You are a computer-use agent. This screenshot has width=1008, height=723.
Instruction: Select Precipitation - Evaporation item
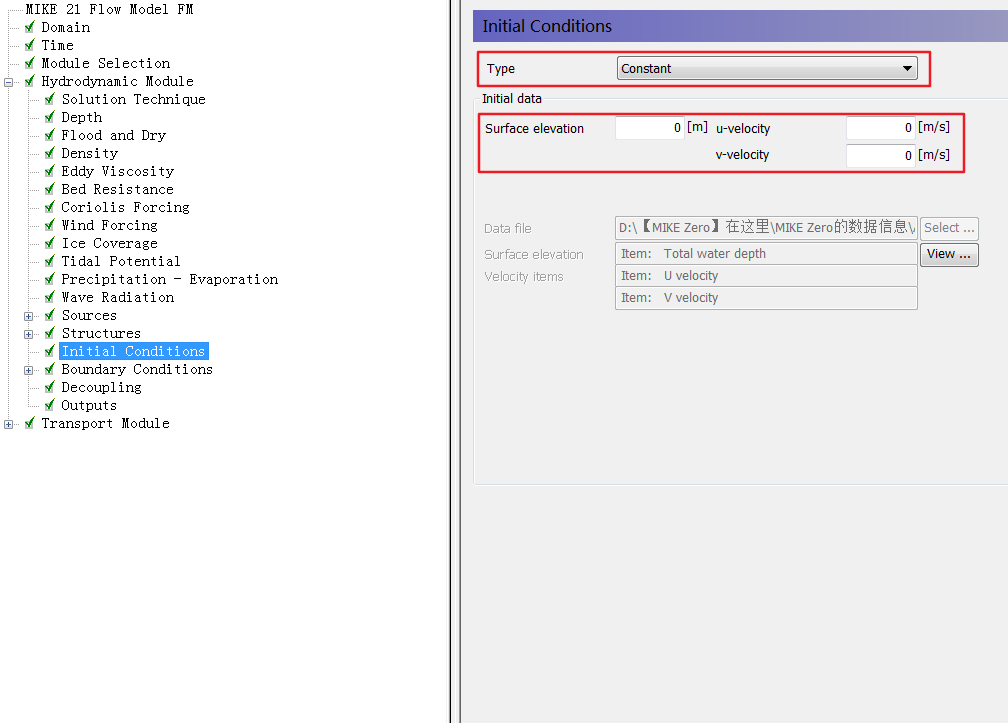click(170, 279)
